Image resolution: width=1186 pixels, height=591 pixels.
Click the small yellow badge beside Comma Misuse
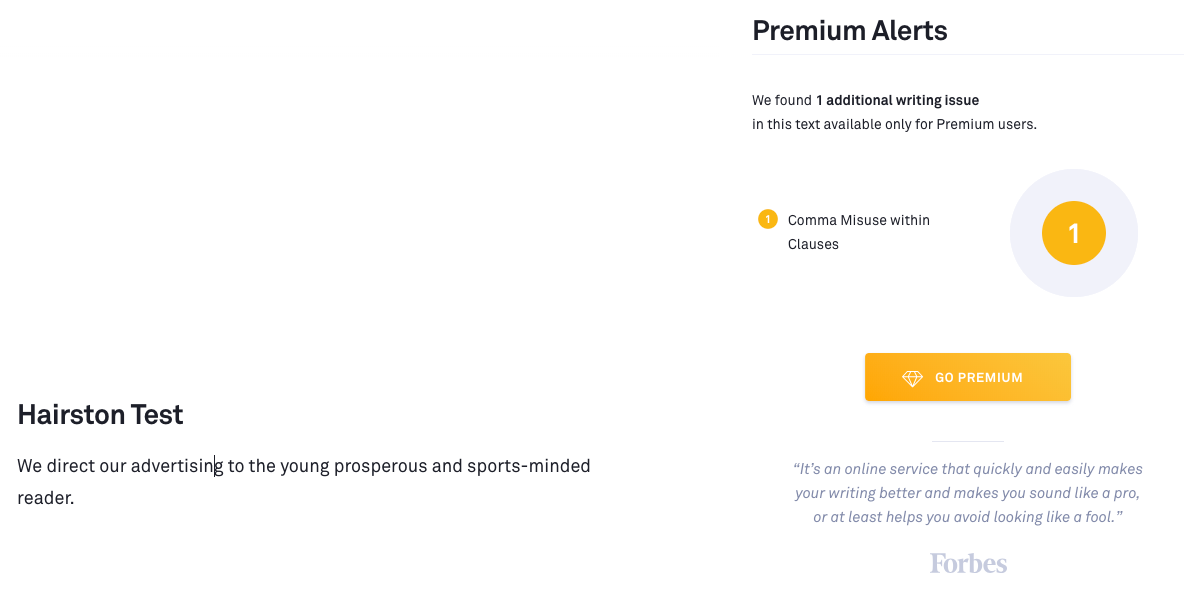click(x=768, y=219)
